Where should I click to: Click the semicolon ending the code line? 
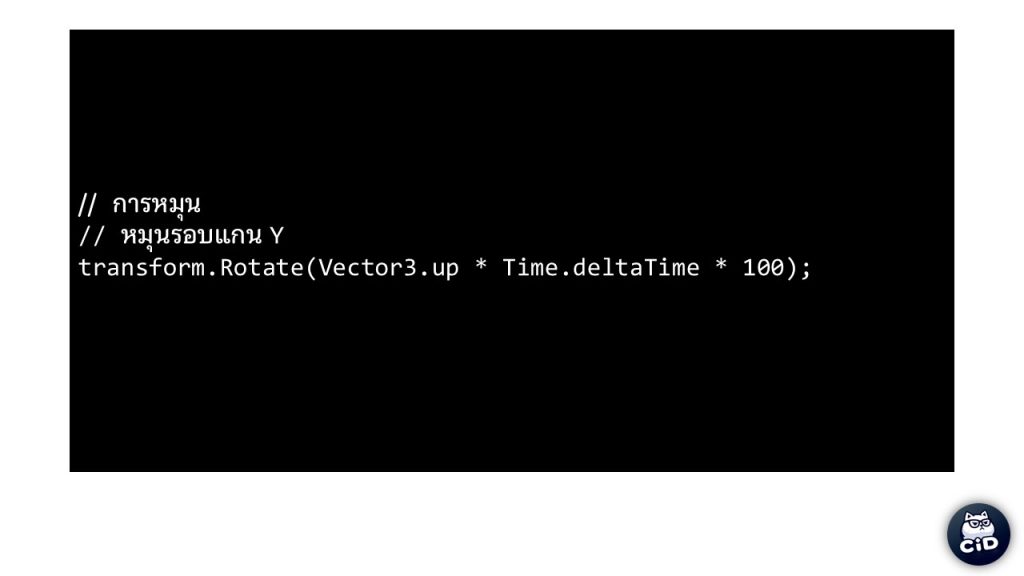[806, 269]
